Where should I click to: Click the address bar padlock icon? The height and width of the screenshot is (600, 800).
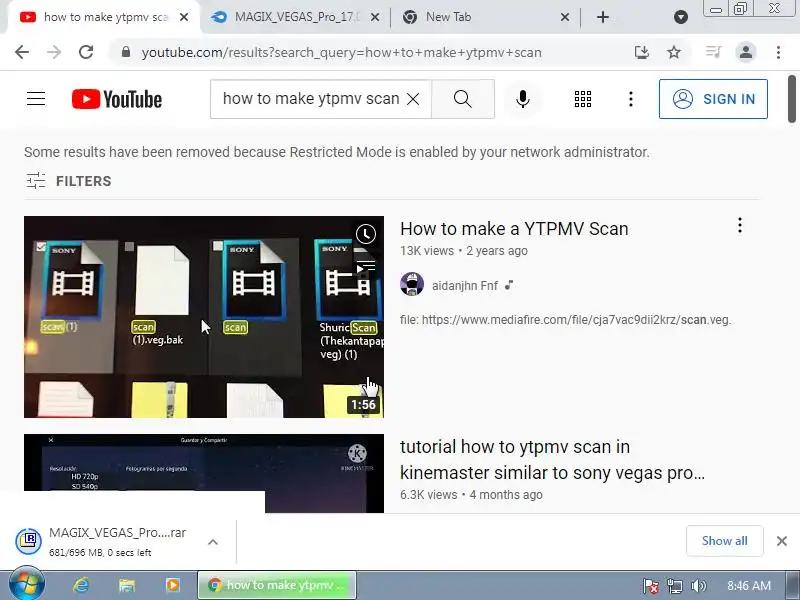coord(126,52)
